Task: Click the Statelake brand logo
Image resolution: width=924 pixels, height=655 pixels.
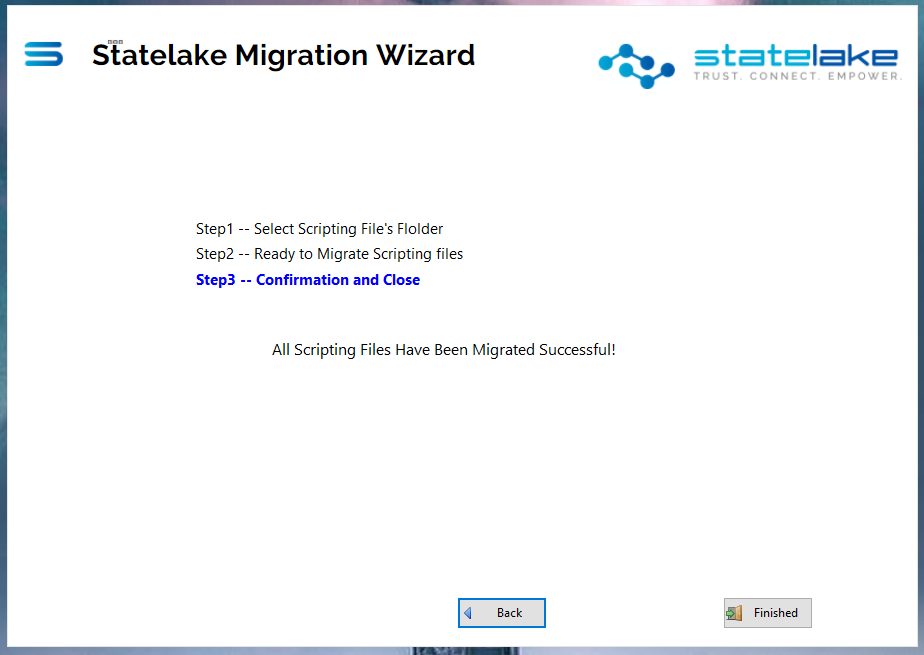Action: click(750, 66)
